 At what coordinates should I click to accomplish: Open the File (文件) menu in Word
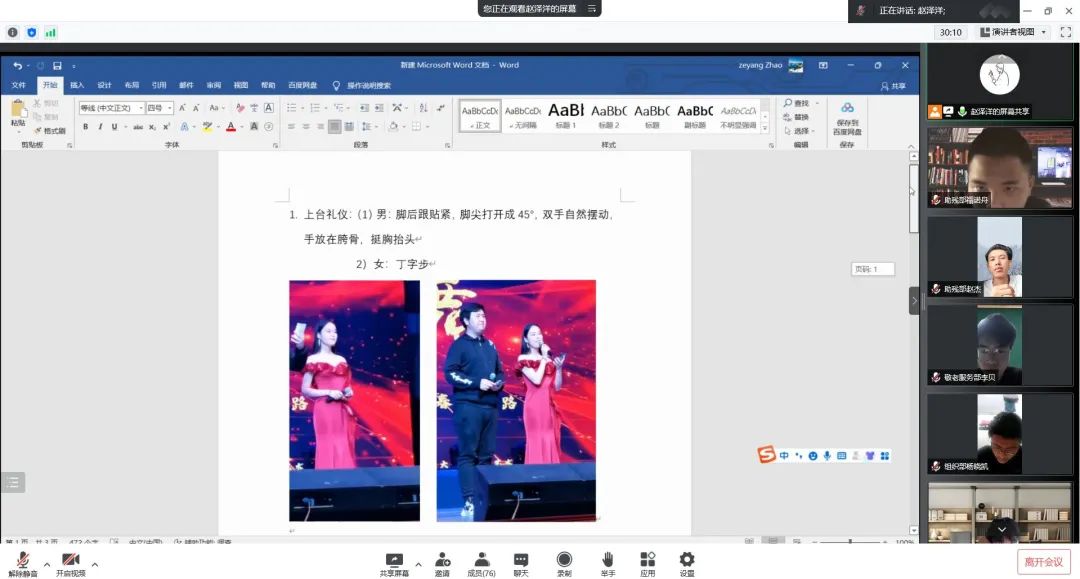[x=19, y=86]
